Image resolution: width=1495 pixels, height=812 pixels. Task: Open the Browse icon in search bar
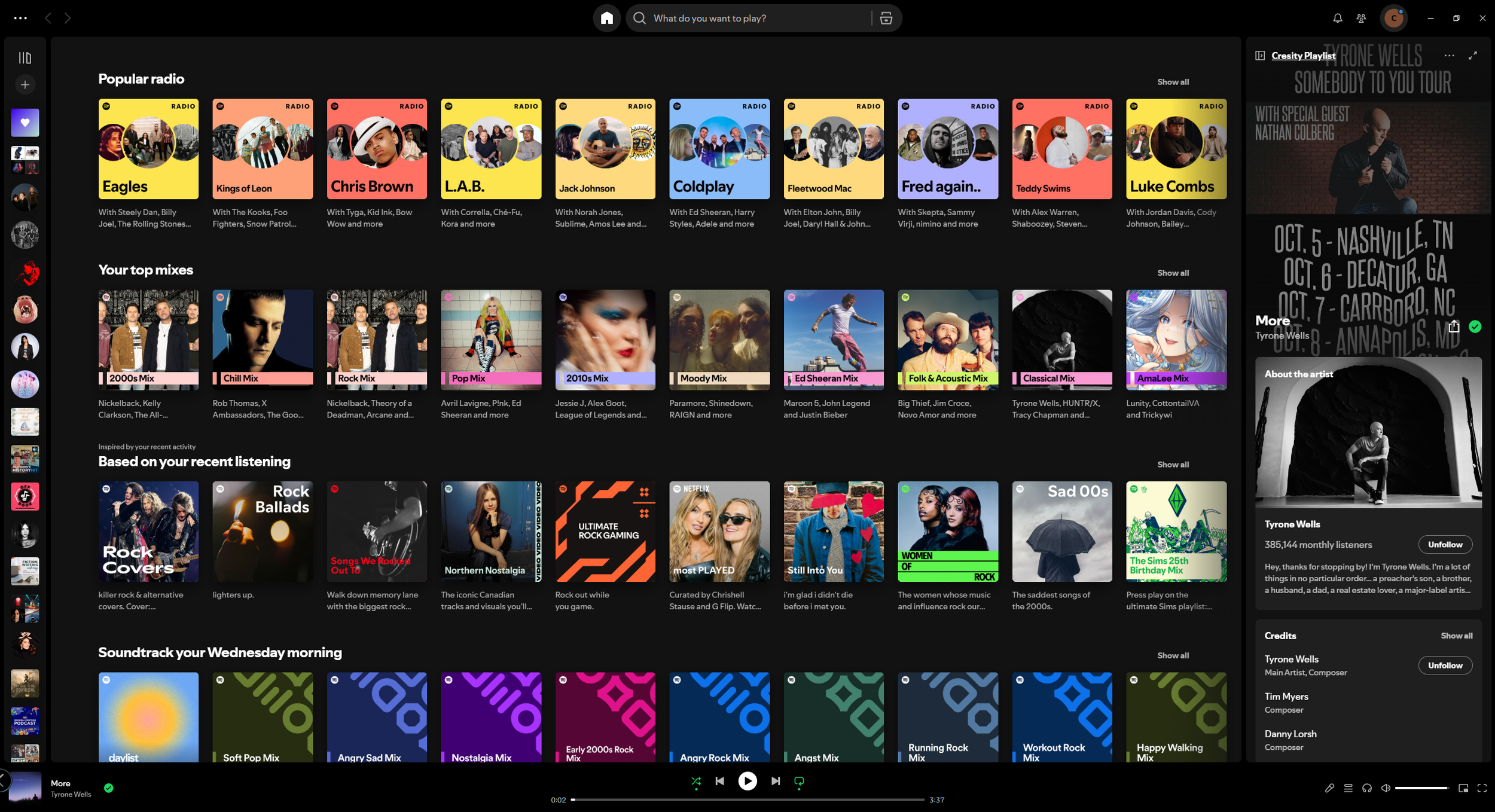coord(886,18)
